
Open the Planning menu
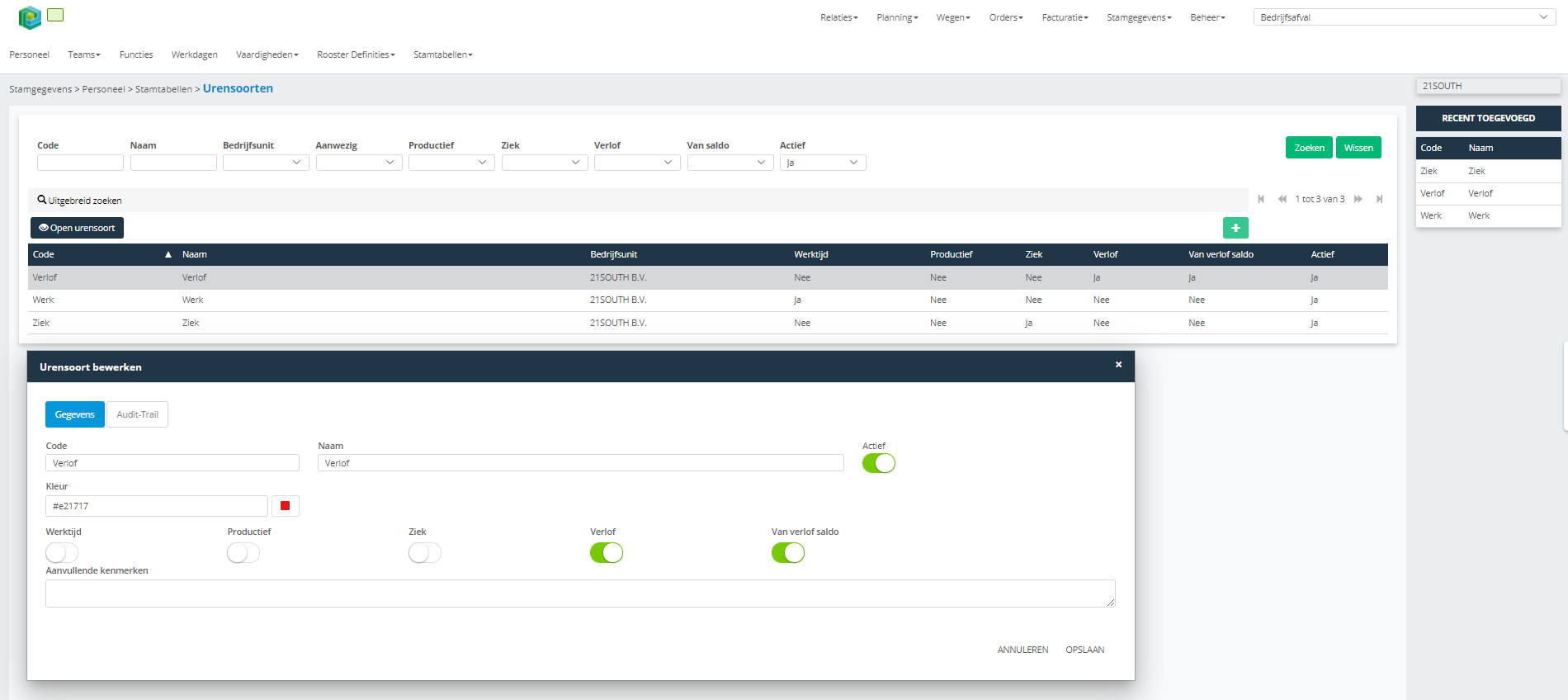[897, 17]
